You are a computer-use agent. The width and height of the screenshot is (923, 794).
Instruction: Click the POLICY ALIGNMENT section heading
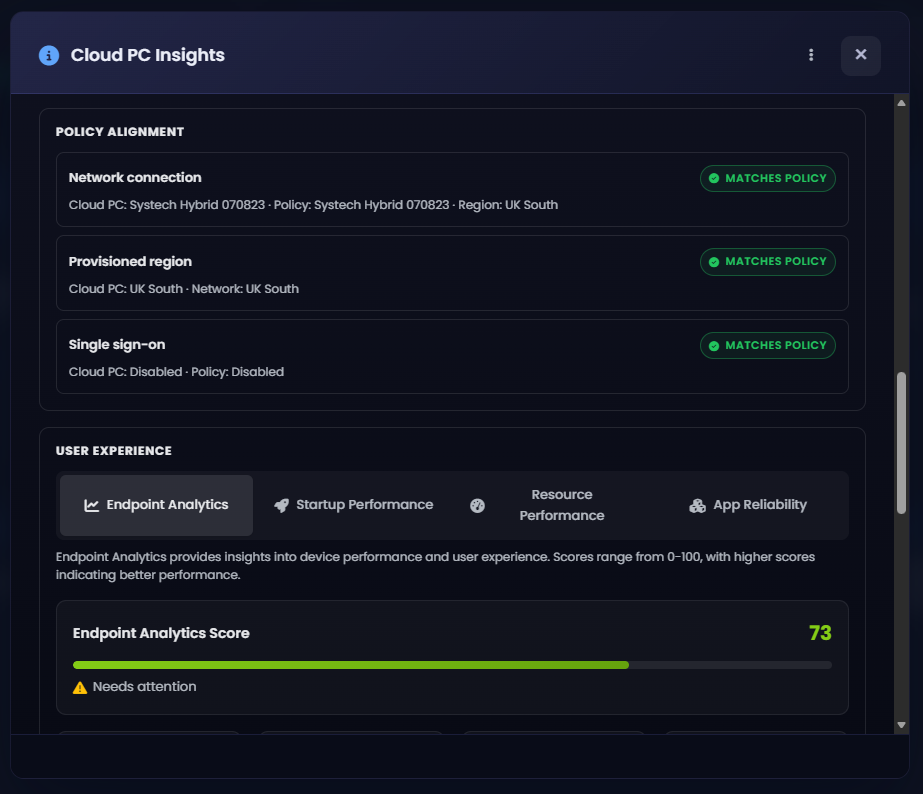click(x=119, y=132)
